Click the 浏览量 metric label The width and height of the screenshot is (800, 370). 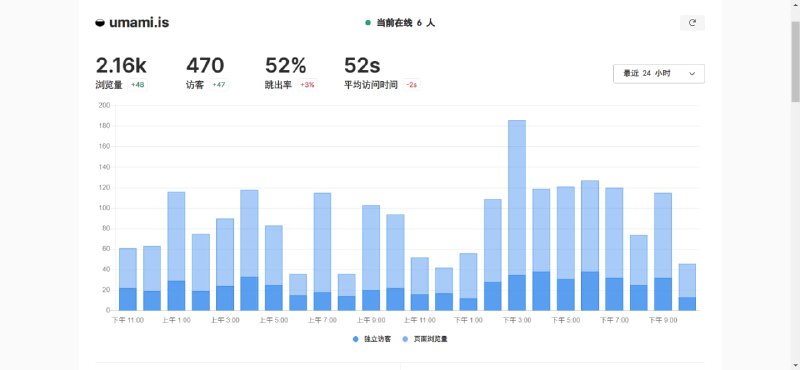point(109,85)
